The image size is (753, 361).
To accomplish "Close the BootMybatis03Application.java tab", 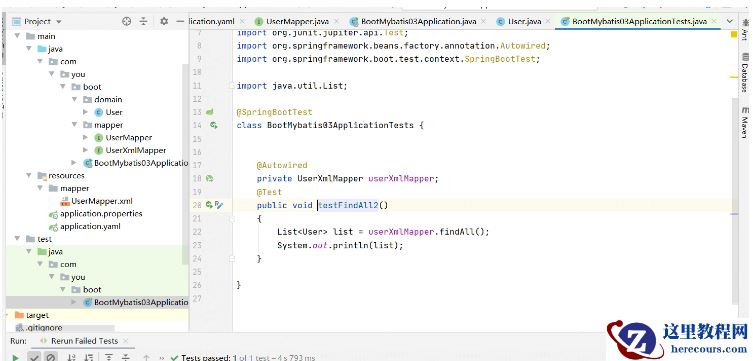I will 483,22.
